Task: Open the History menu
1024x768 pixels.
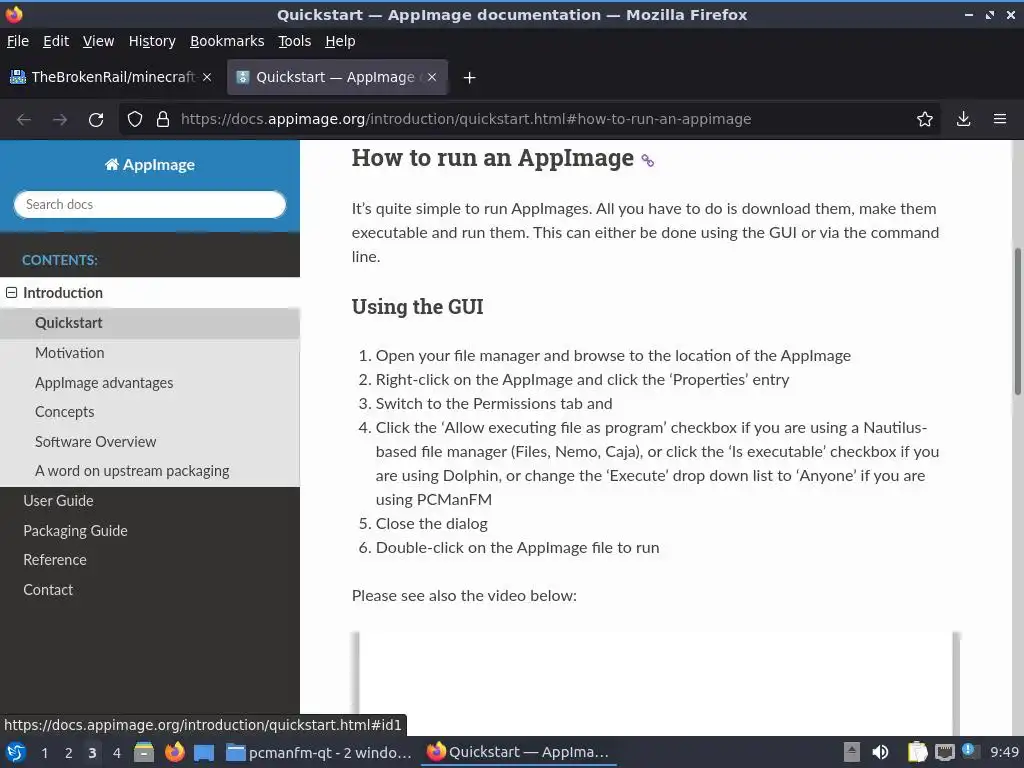Action: (x=152, y=41)
